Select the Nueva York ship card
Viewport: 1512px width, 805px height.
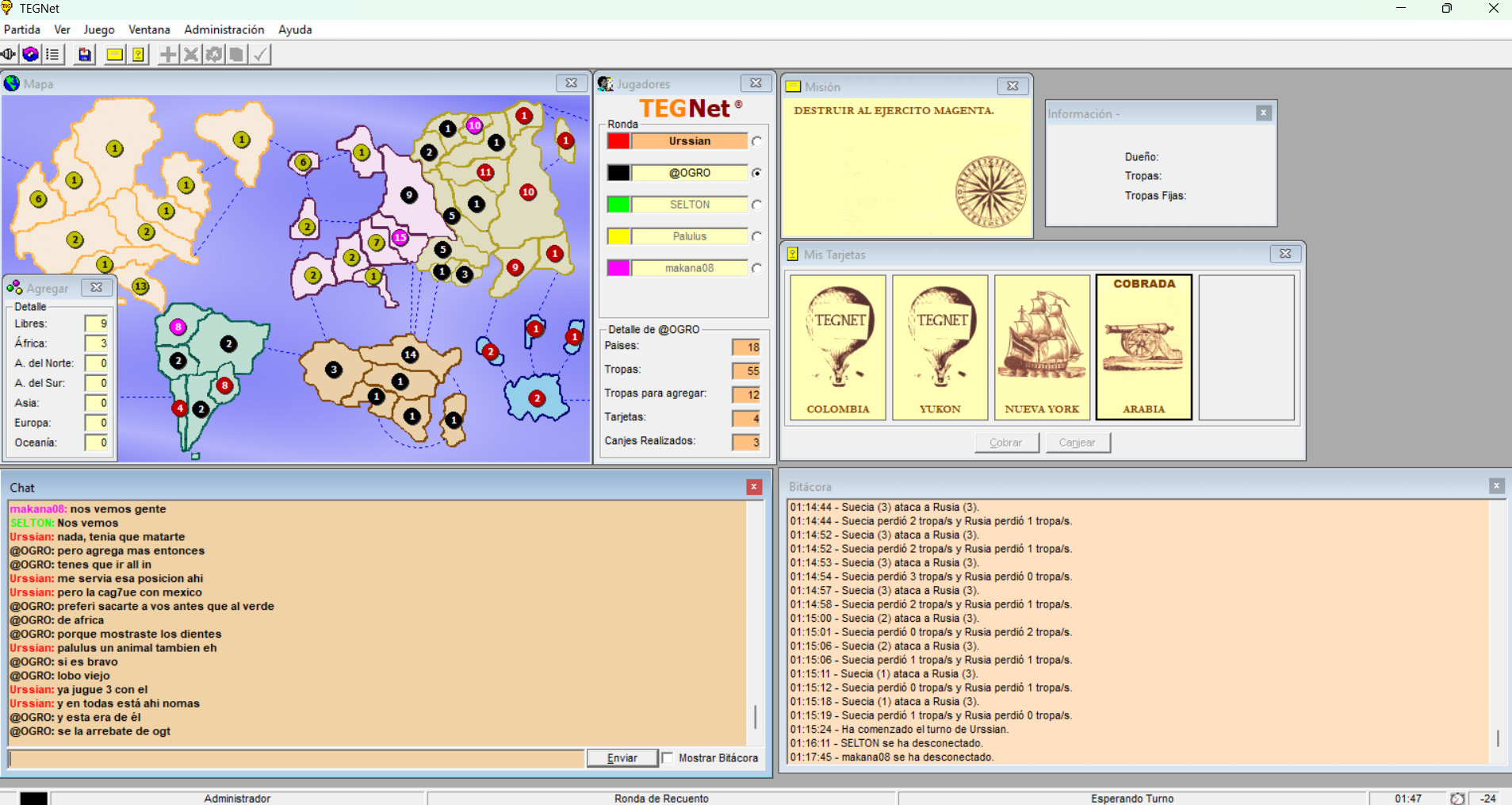tap(1042, 347)
